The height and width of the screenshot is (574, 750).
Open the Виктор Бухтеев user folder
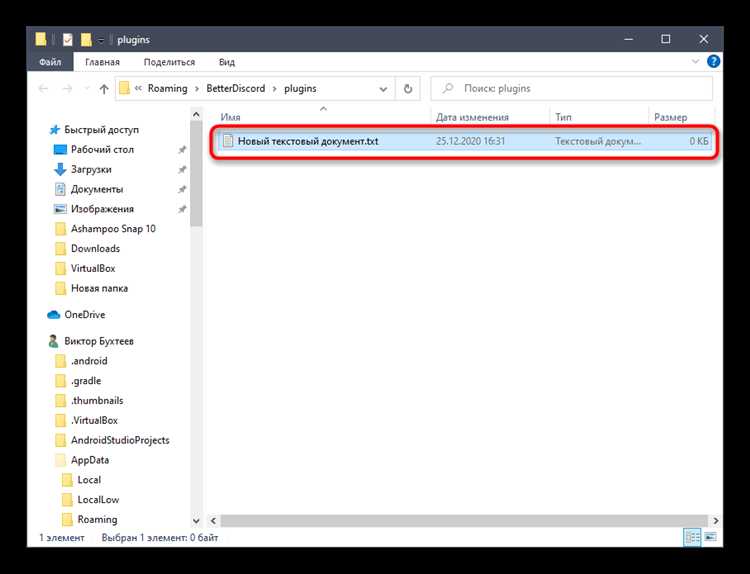99,341
